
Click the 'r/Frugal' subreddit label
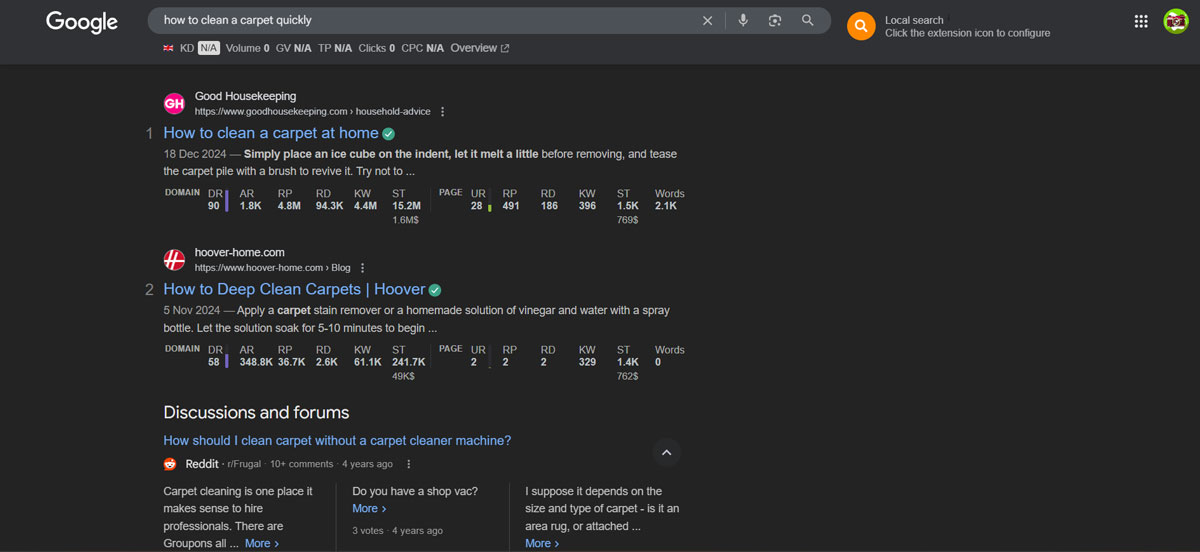[x=244, y=464]
